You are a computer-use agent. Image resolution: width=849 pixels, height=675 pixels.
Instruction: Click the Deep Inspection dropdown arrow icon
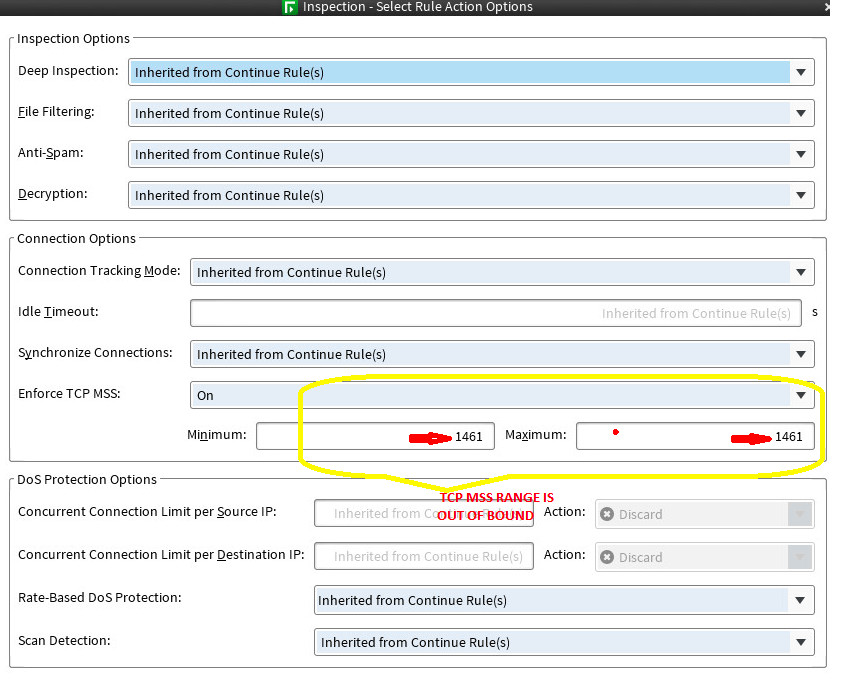click(801, 72)
